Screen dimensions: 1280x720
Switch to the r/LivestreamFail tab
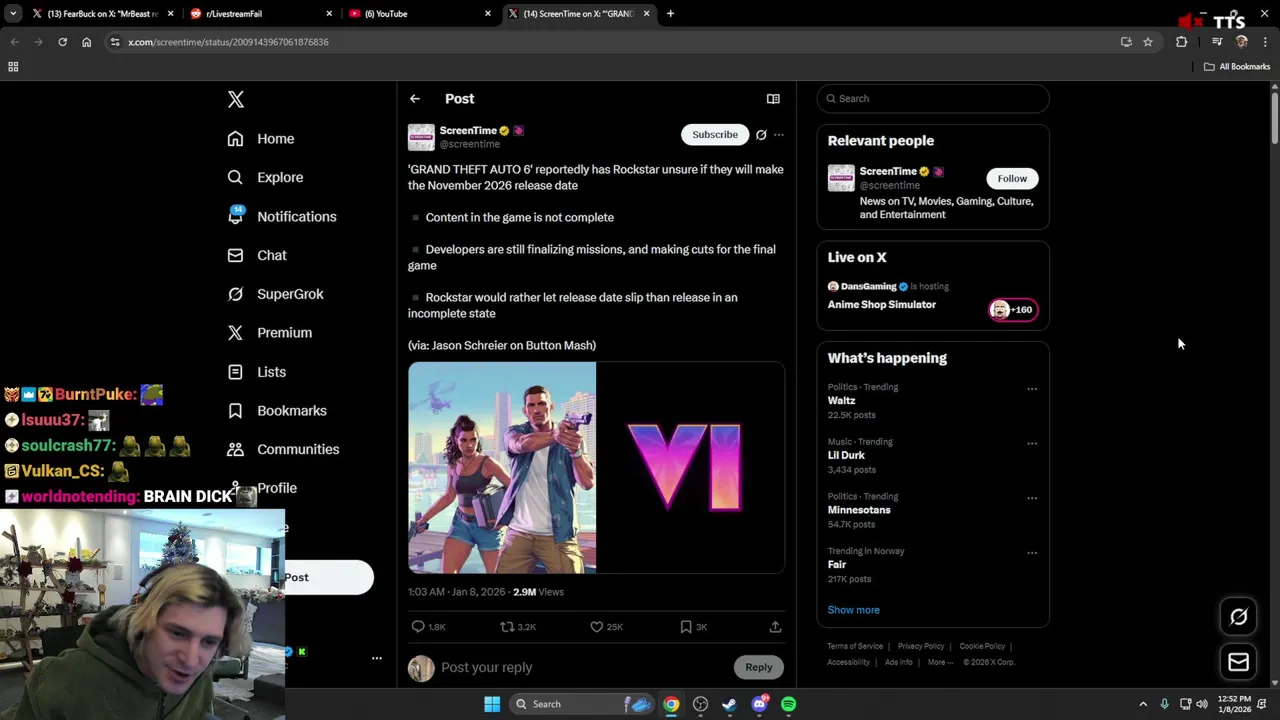click(261, 14)
